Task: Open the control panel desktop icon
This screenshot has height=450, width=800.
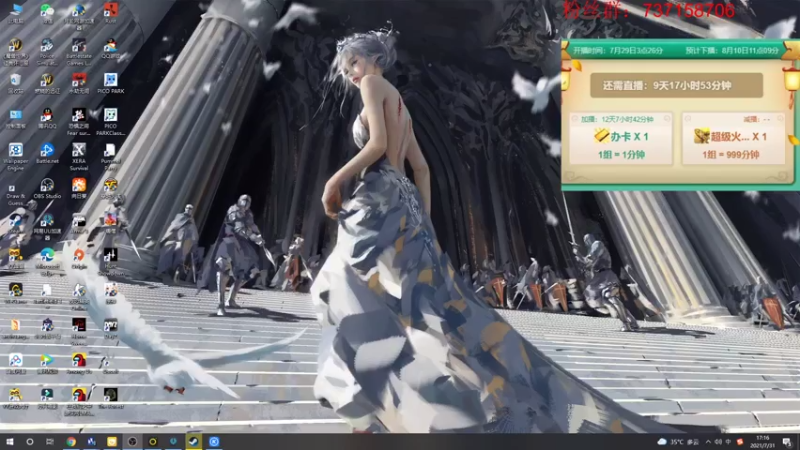Action: [15, 118]
